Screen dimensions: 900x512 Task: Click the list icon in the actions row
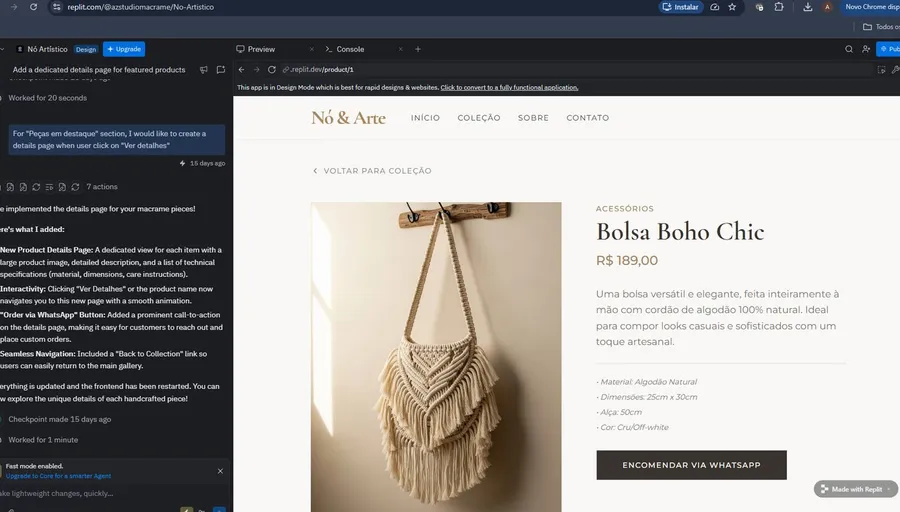pos(49,187)
